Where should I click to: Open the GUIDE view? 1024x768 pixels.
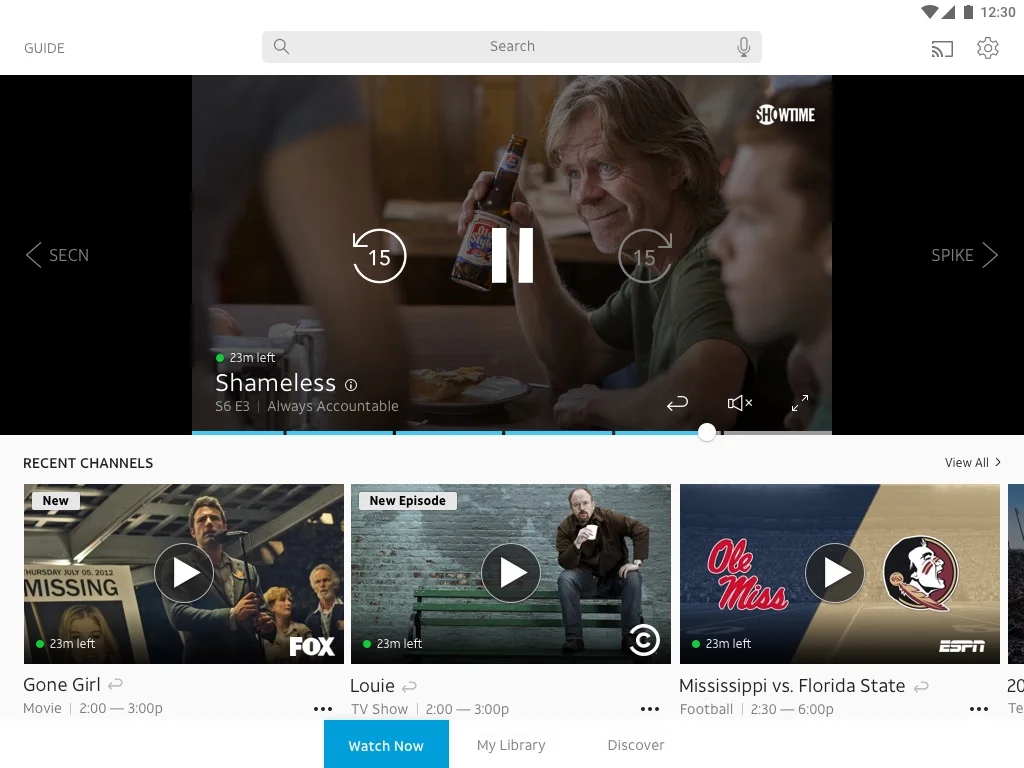click(x=44, y=48)
